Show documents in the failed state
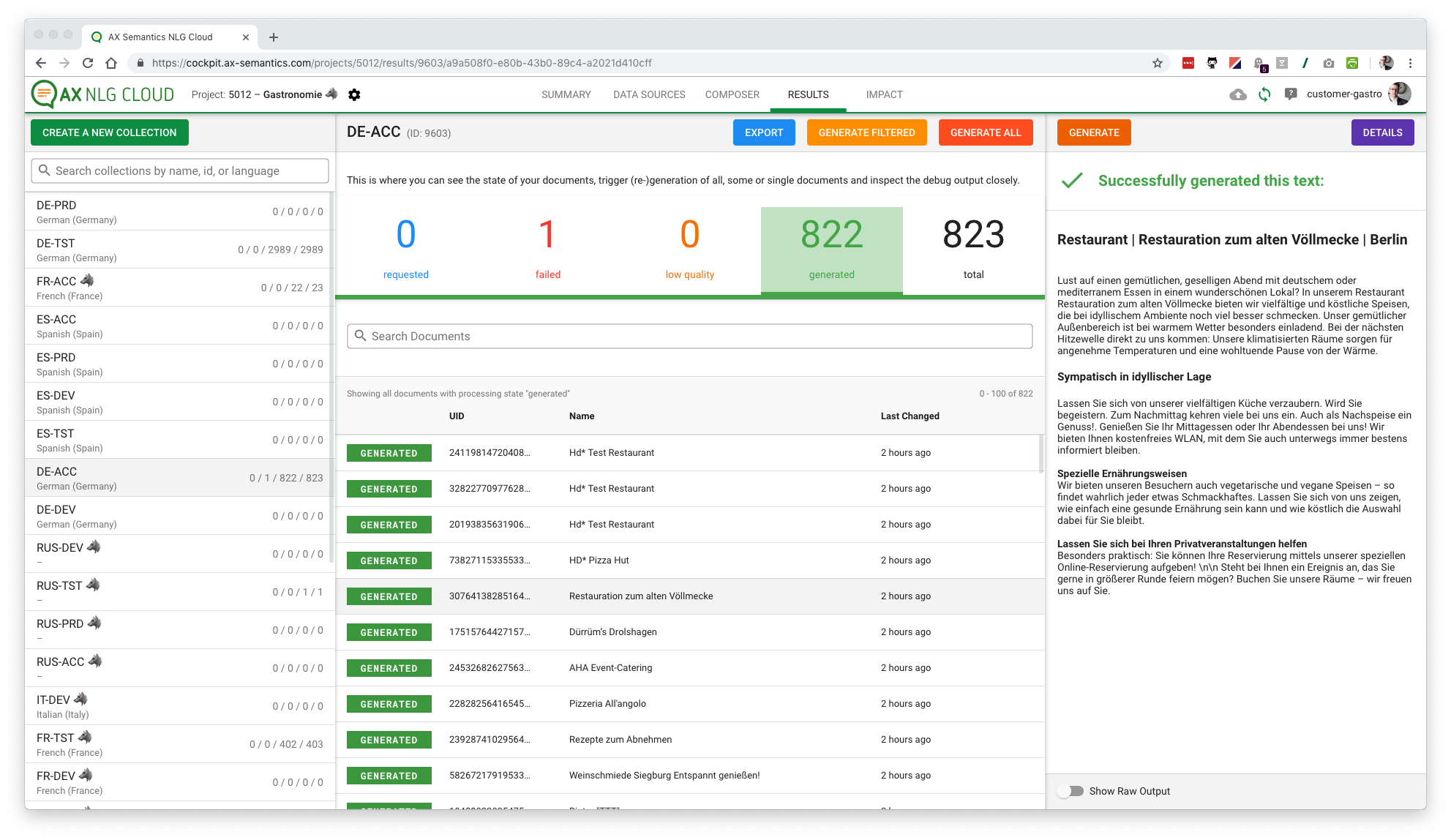 (x=547, y=249)
